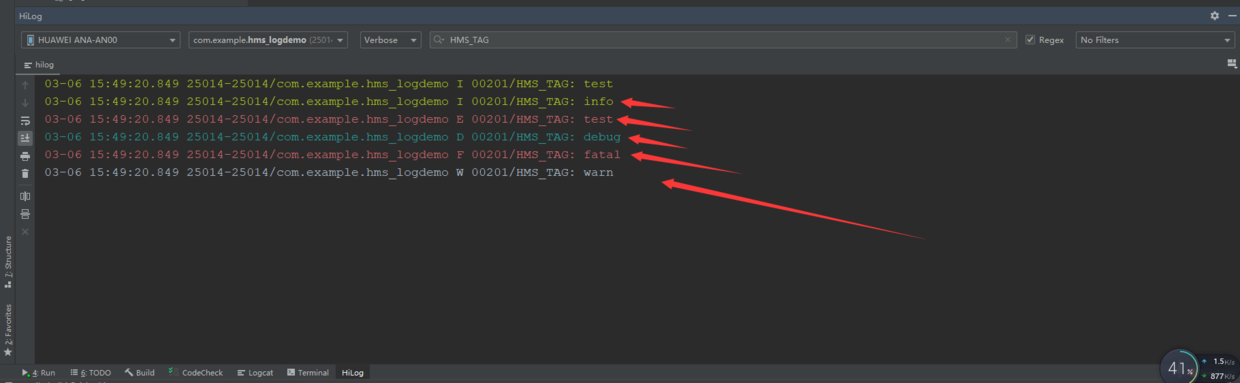Open the Favorites side panel
Image resolution: width=1240 pixels, height=383 pixels.
coord(8,330)
